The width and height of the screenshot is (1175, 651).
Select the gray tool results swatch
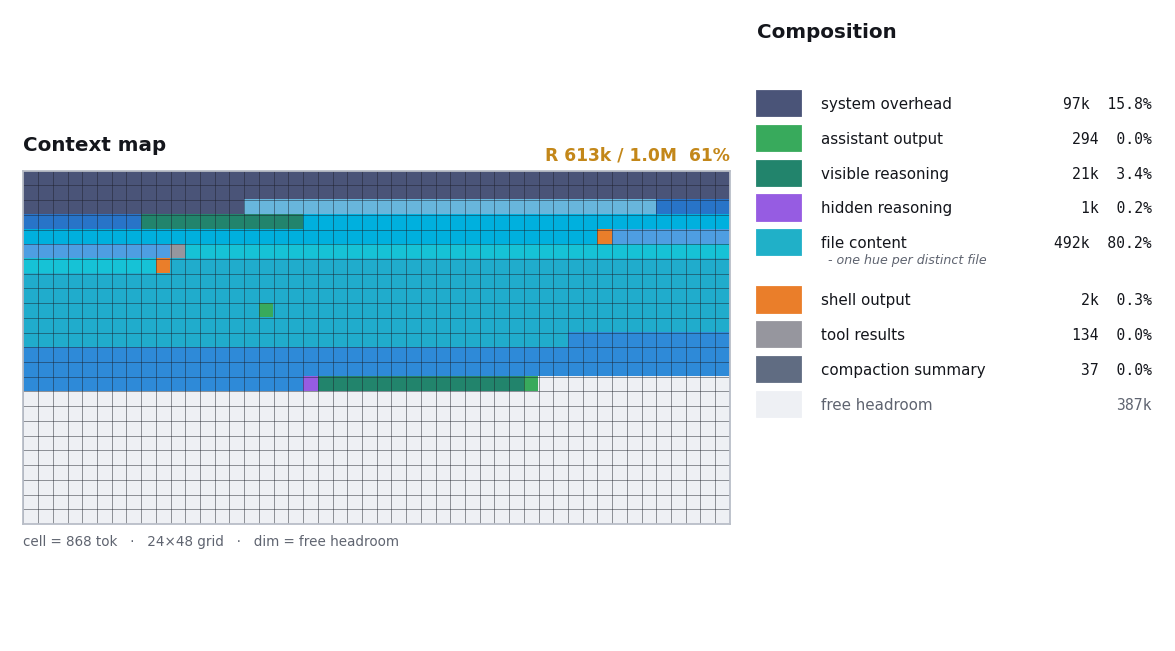pyautogui.click(x=779, y=334)
